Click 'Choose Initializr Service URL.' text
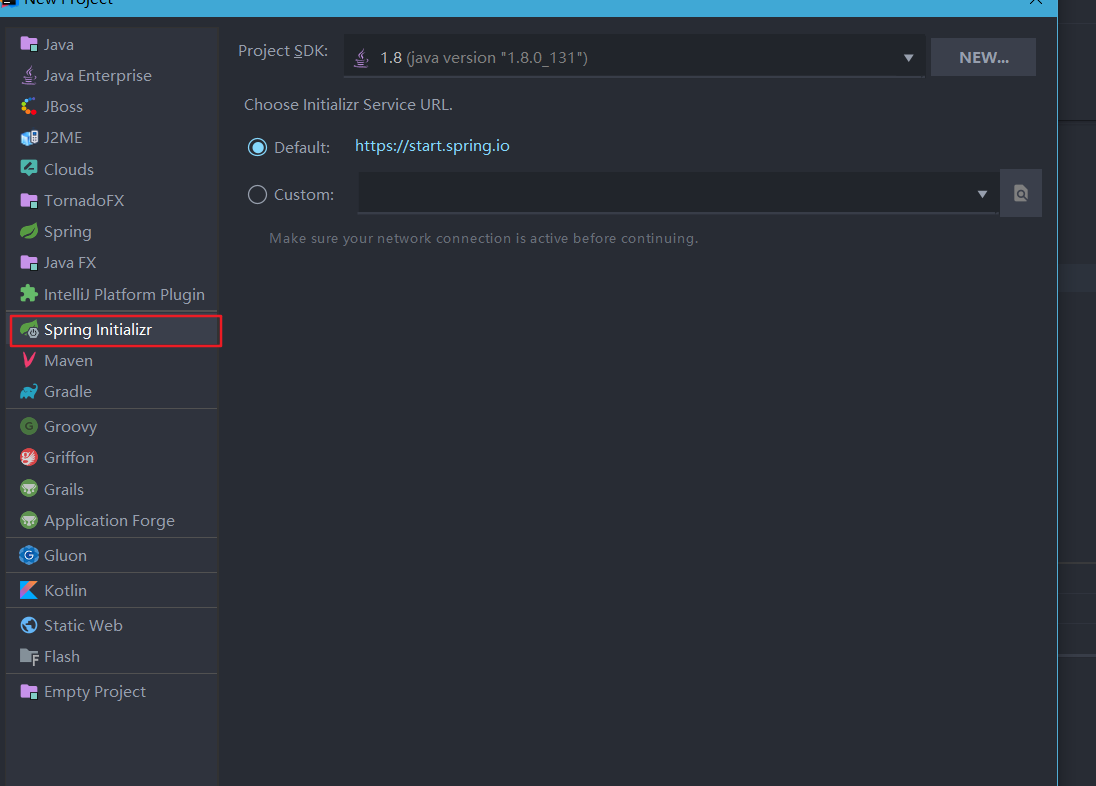The width and height of the screenshot is (1096, 786). pyautogui.click(x=348, y=105)
